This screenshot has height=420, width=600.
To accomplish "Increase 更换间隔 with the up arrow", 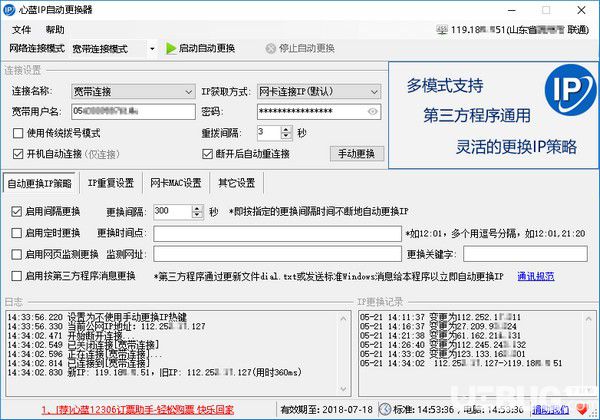I will (x=197, y=208).
